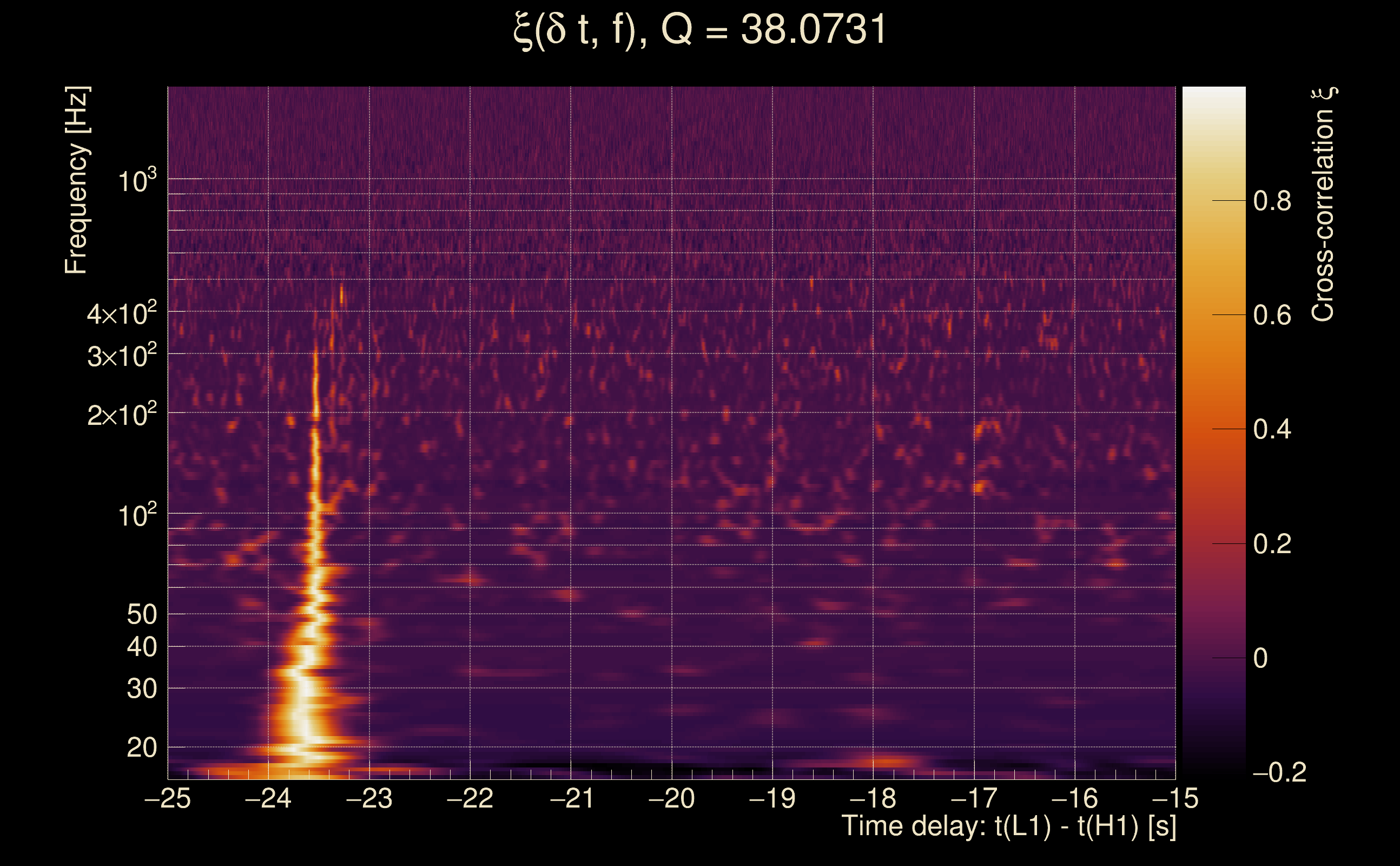Click the plot title showing Q = 38.0731

[x=699, y=30]
